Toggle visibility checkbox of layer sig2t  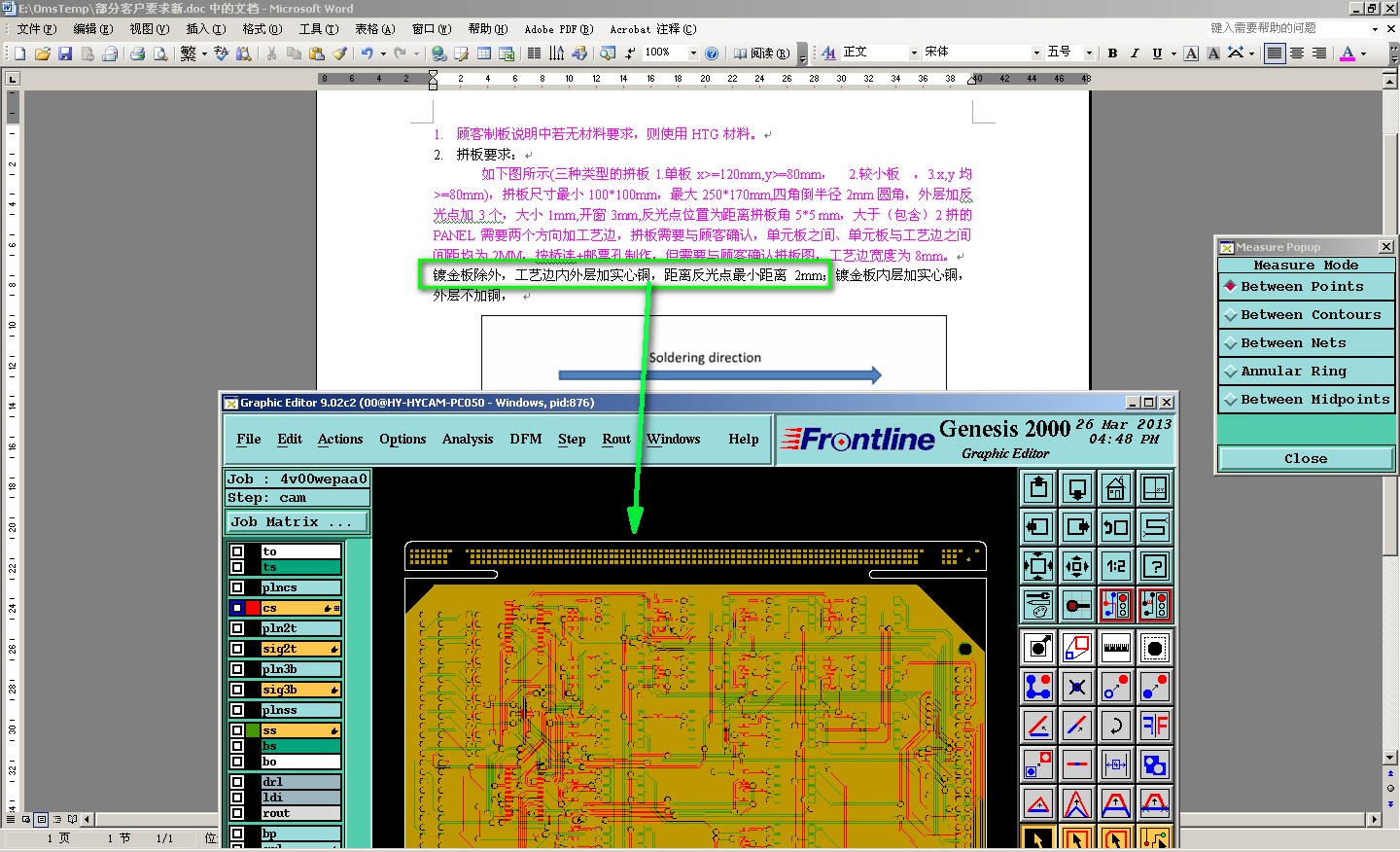coord(237,649)
